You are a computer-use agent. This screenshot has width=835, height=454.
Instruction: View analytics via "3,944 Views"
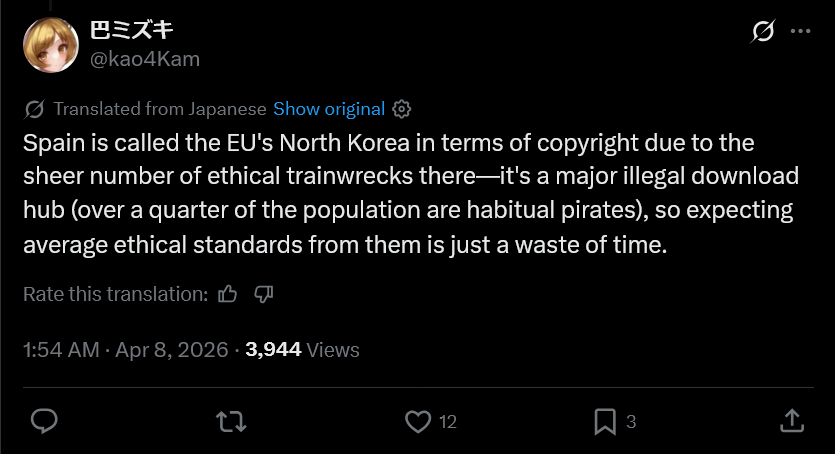(302, 350)
